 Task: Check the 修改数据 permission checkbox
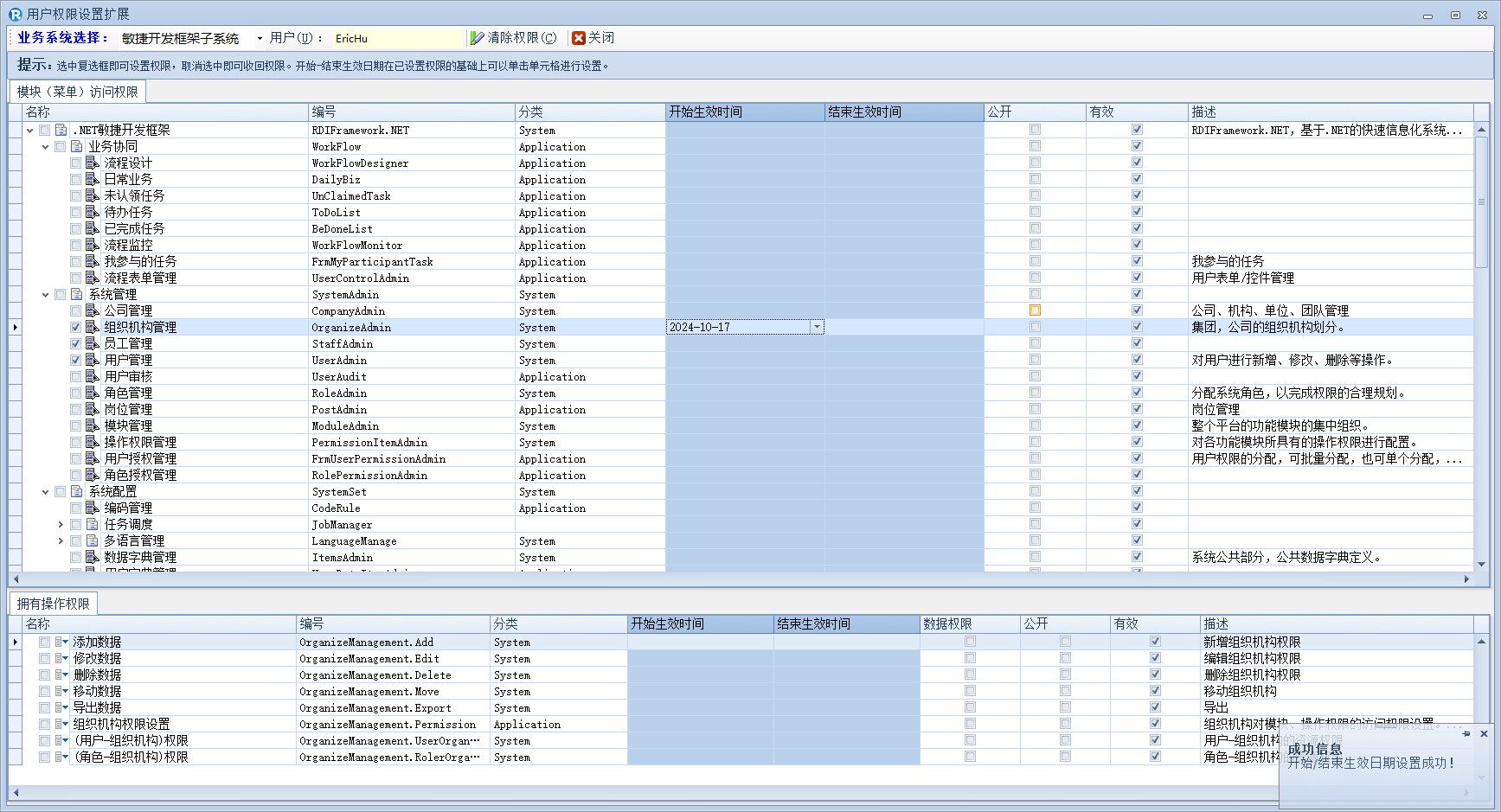44,659
